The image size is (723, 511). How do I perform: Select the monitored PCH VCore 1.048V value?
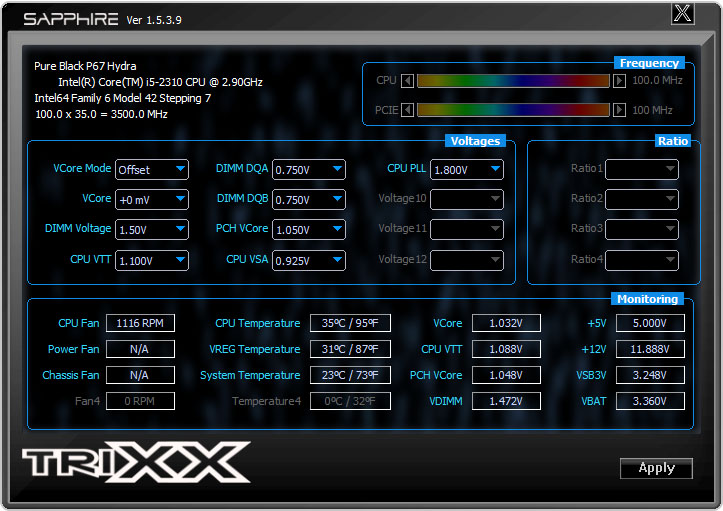(506, 375)
